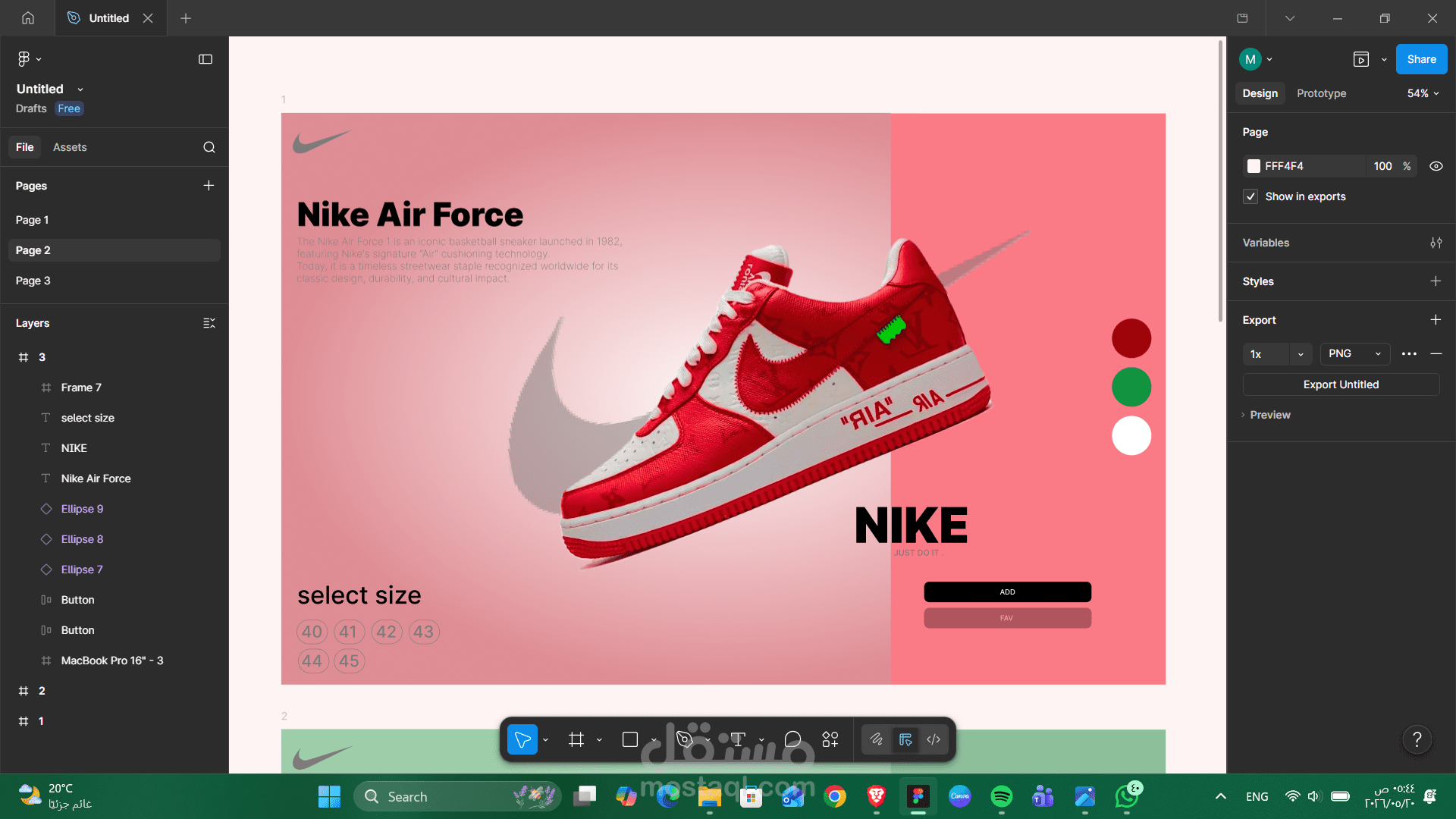
Task: Select the Rectangle shape tool
Action: click(x=630, y=739)
